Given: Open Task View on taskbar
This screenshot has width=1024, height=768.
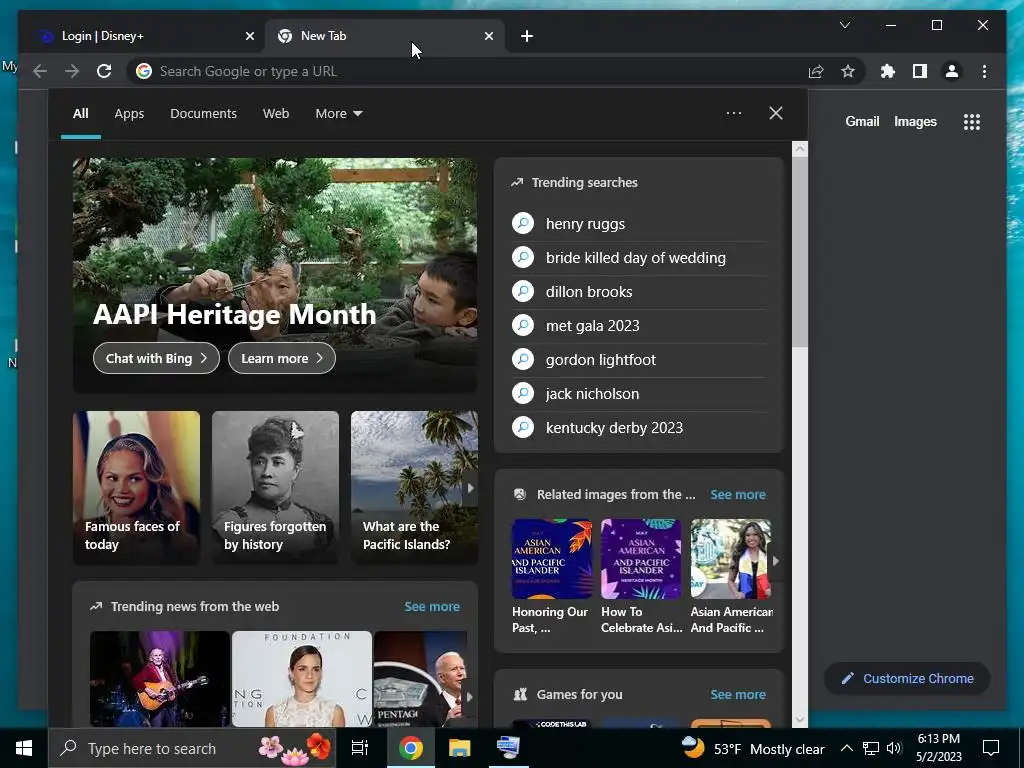Looking at the screenshot, I should 360,748.
